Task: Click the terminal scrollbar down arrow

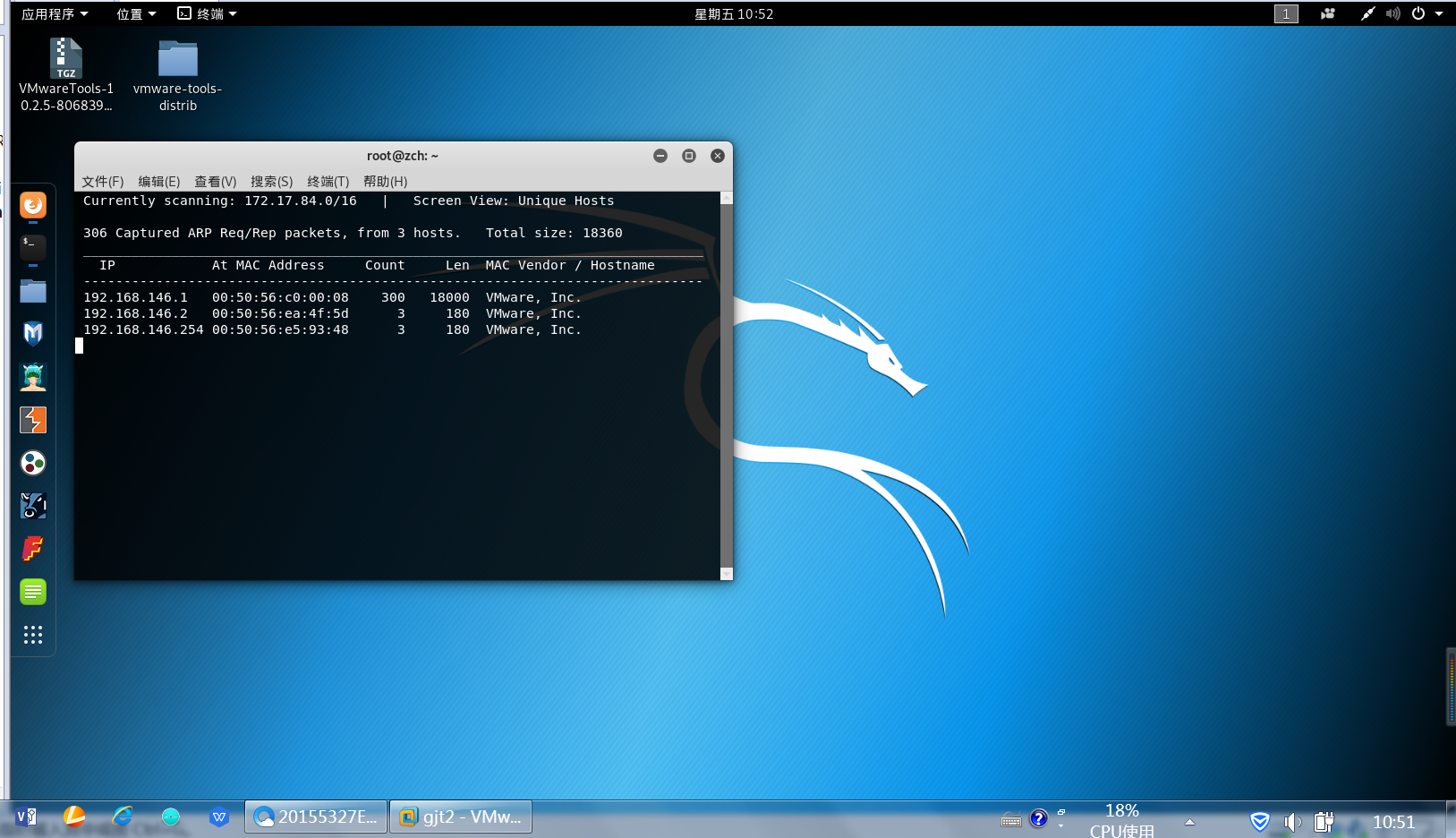Action: pos(727,574)
